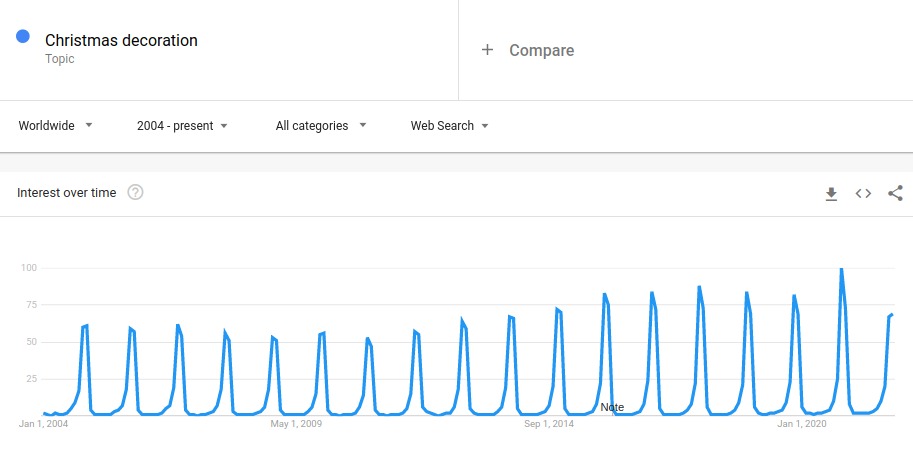
Task: Click the Compare button
Action: (x=528, y=50)
